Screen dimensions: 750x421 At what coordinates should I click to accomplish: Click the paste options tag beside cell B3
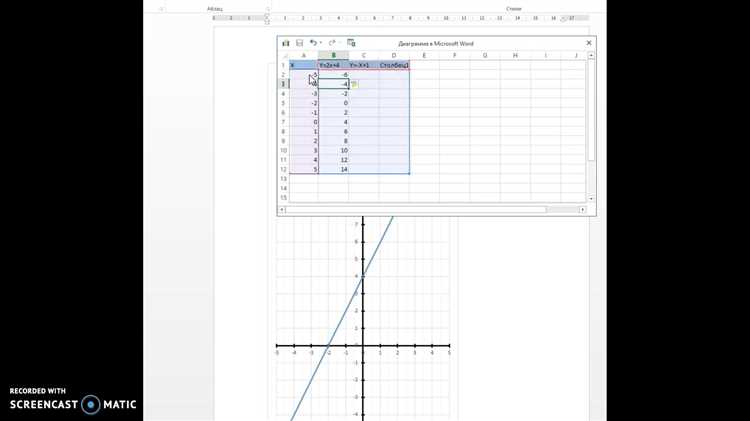[x=354, y=85]
